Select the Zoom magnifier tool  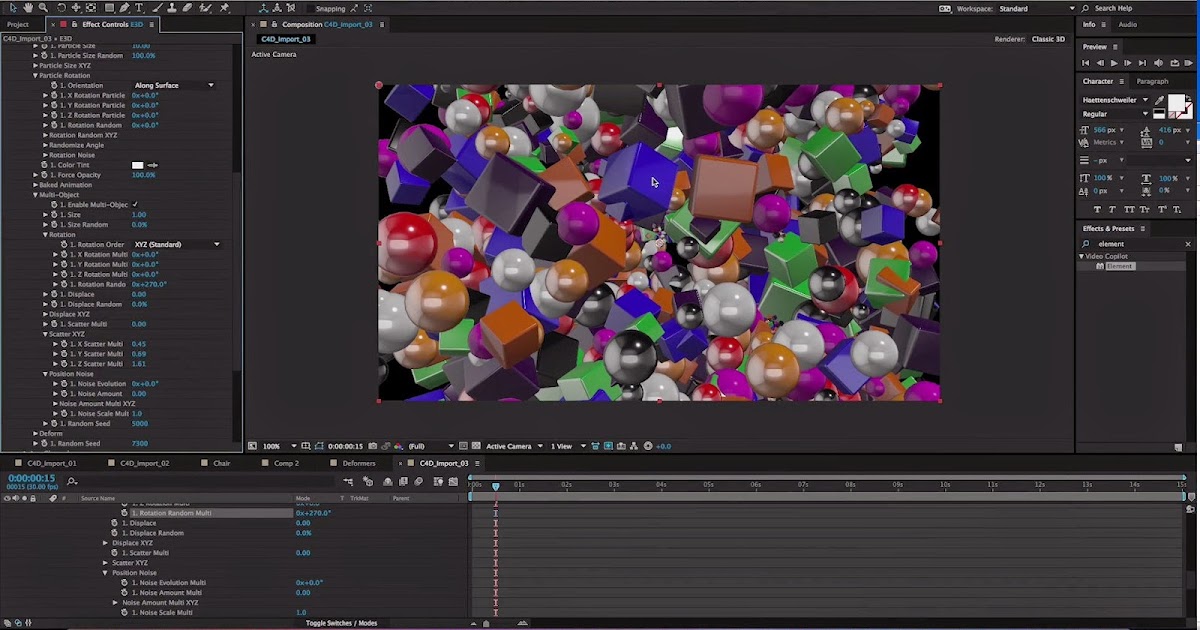(x=43, y=8)
